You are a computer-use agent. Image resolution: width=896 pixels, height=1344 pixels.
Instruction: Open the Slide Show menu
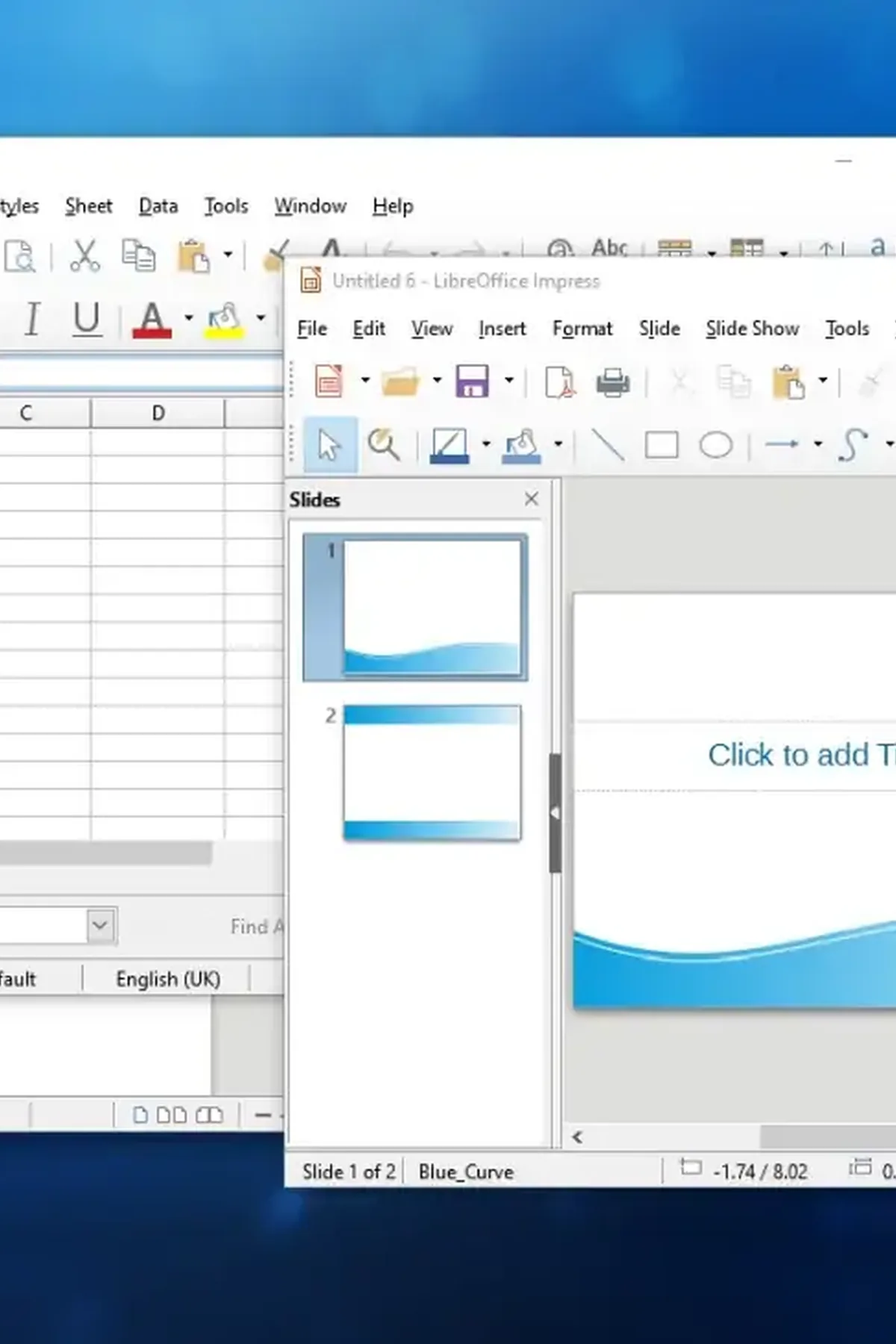pos(753,329)
